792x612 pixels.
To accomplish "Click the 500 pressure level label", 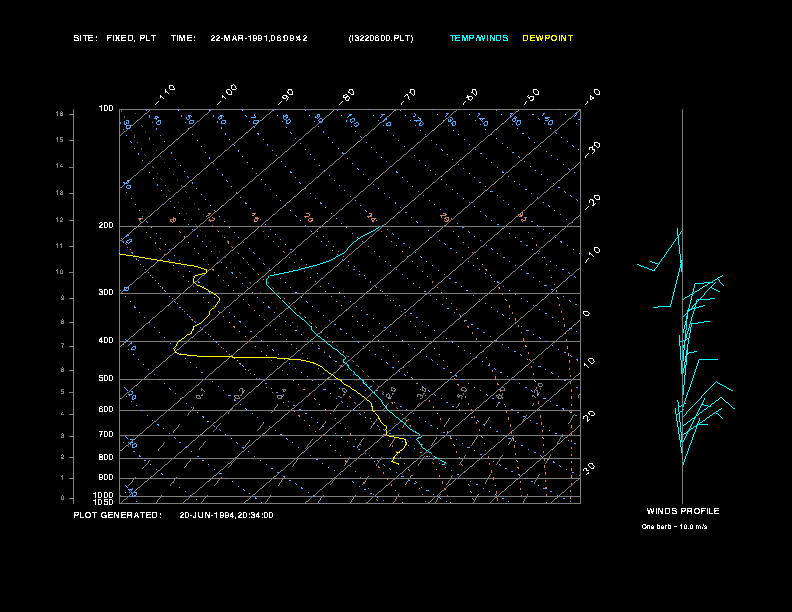I will tap(106, 379).
